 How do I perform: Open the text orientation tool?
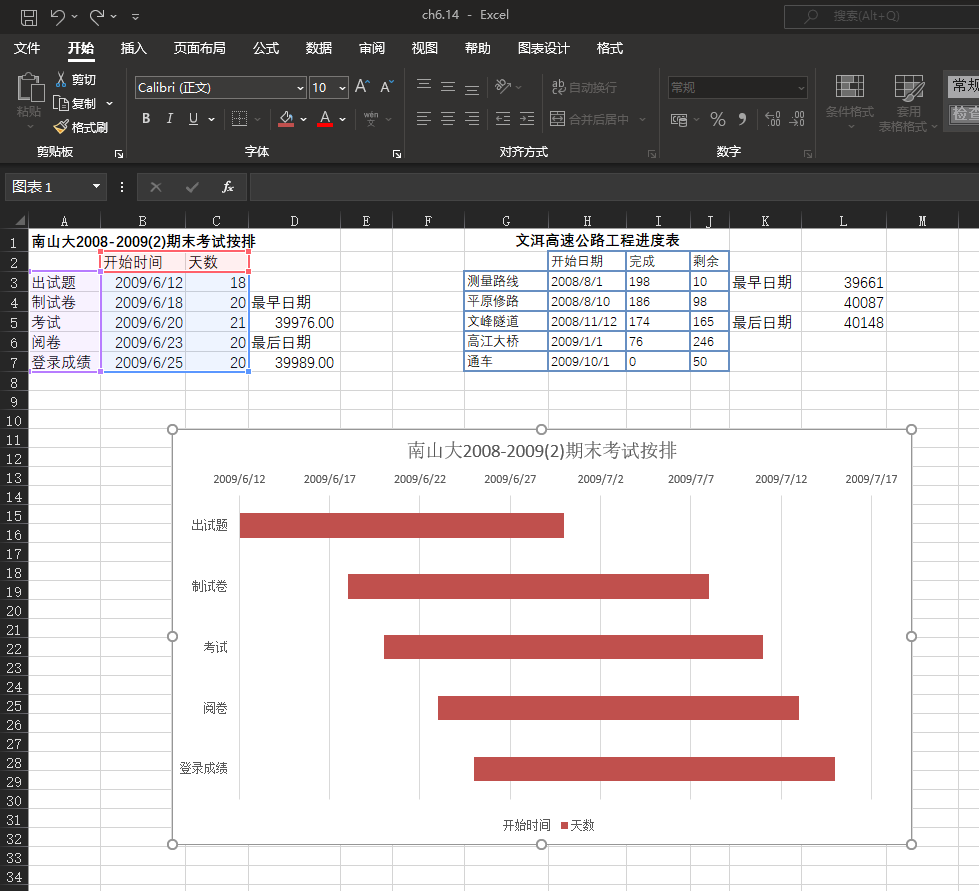[503, 87]
